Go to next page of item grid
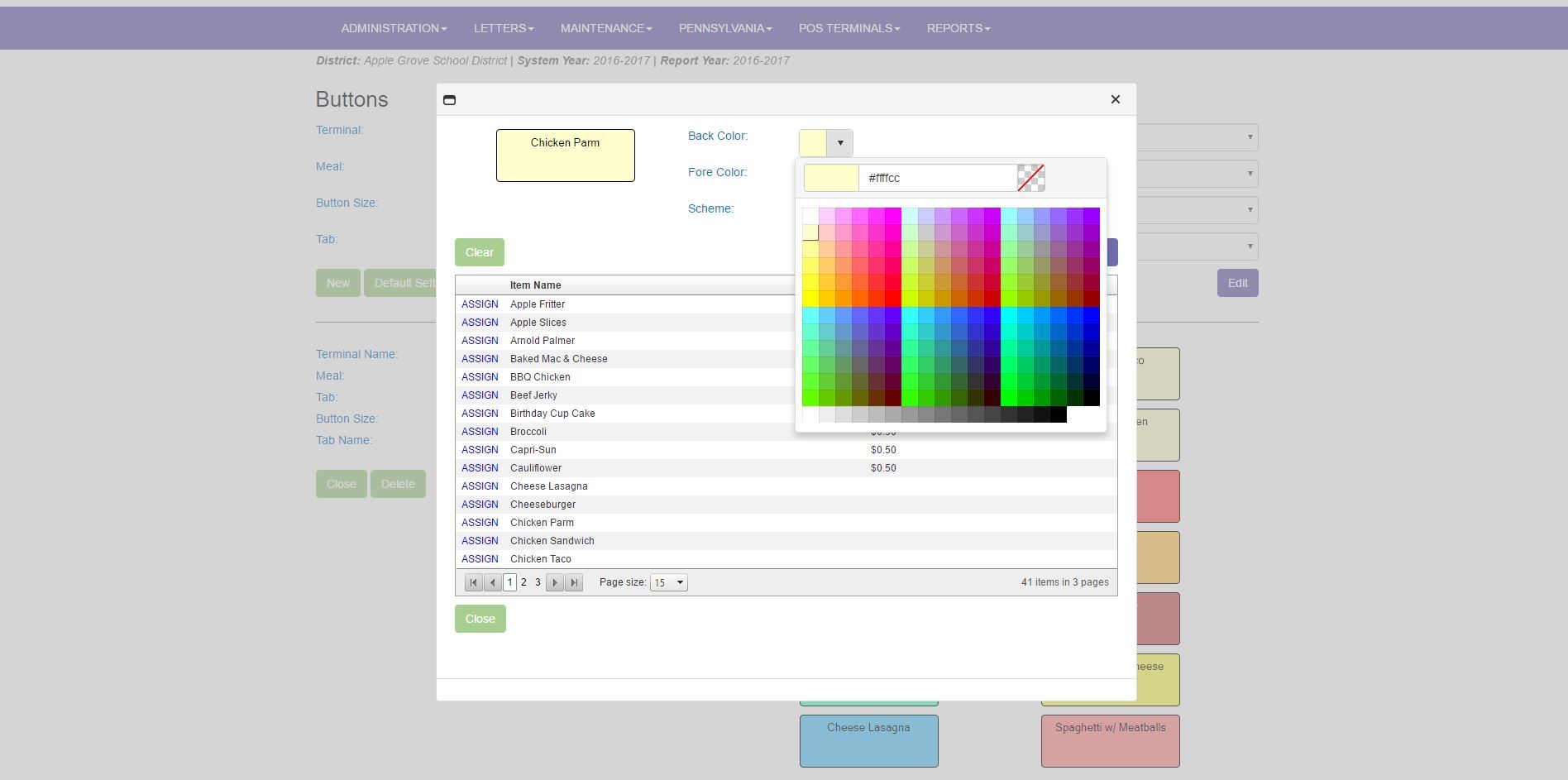Image resolution: width=1568 pixels, height=780 pixels. 555,582
